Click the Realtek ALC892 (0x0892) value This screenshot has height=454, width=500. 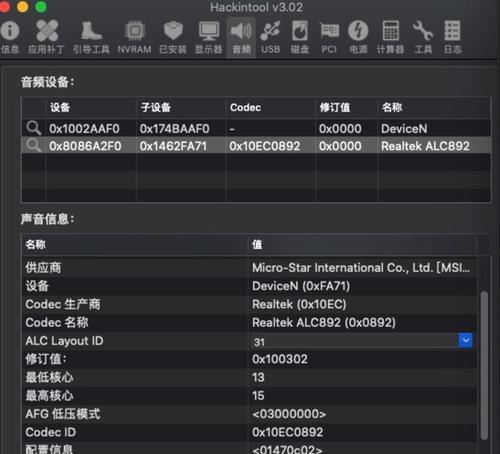tap(324, 323)
